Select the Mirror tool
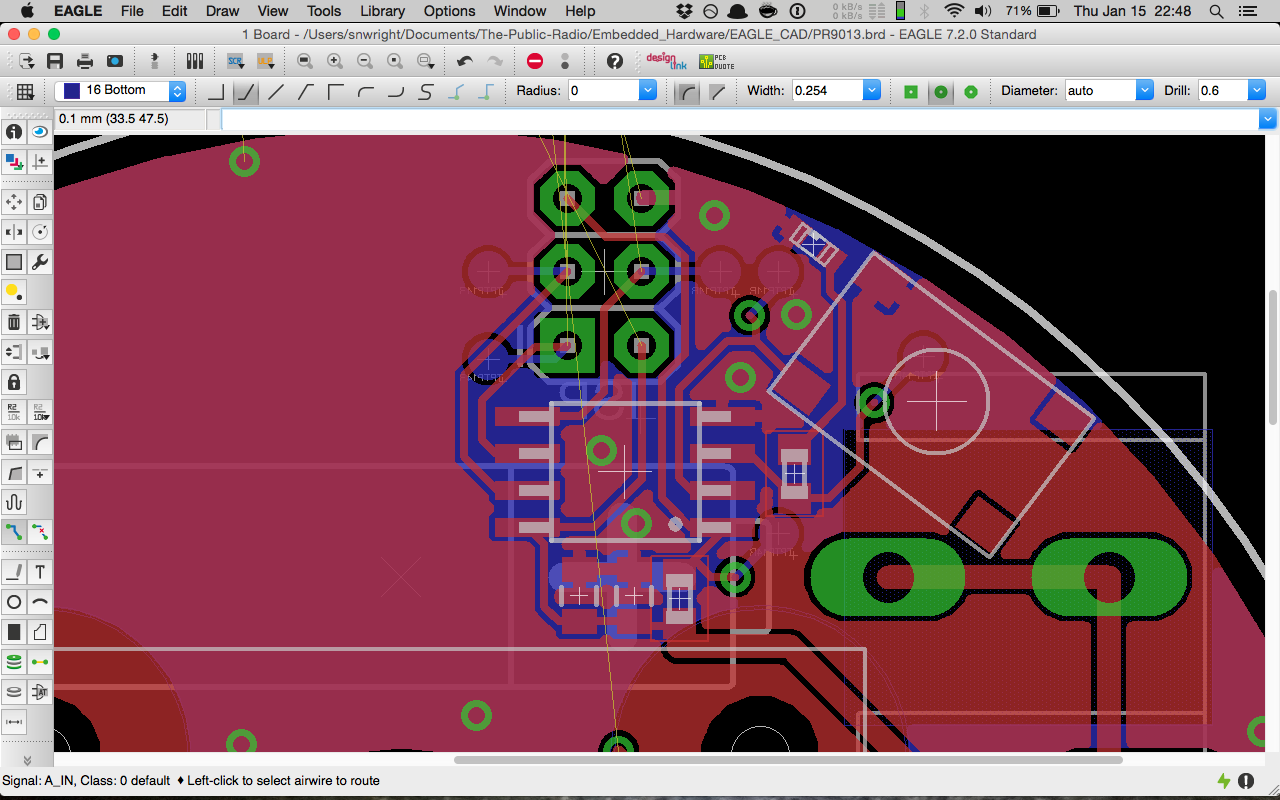Screen dimensions: 1280x800 pos(14,232)
